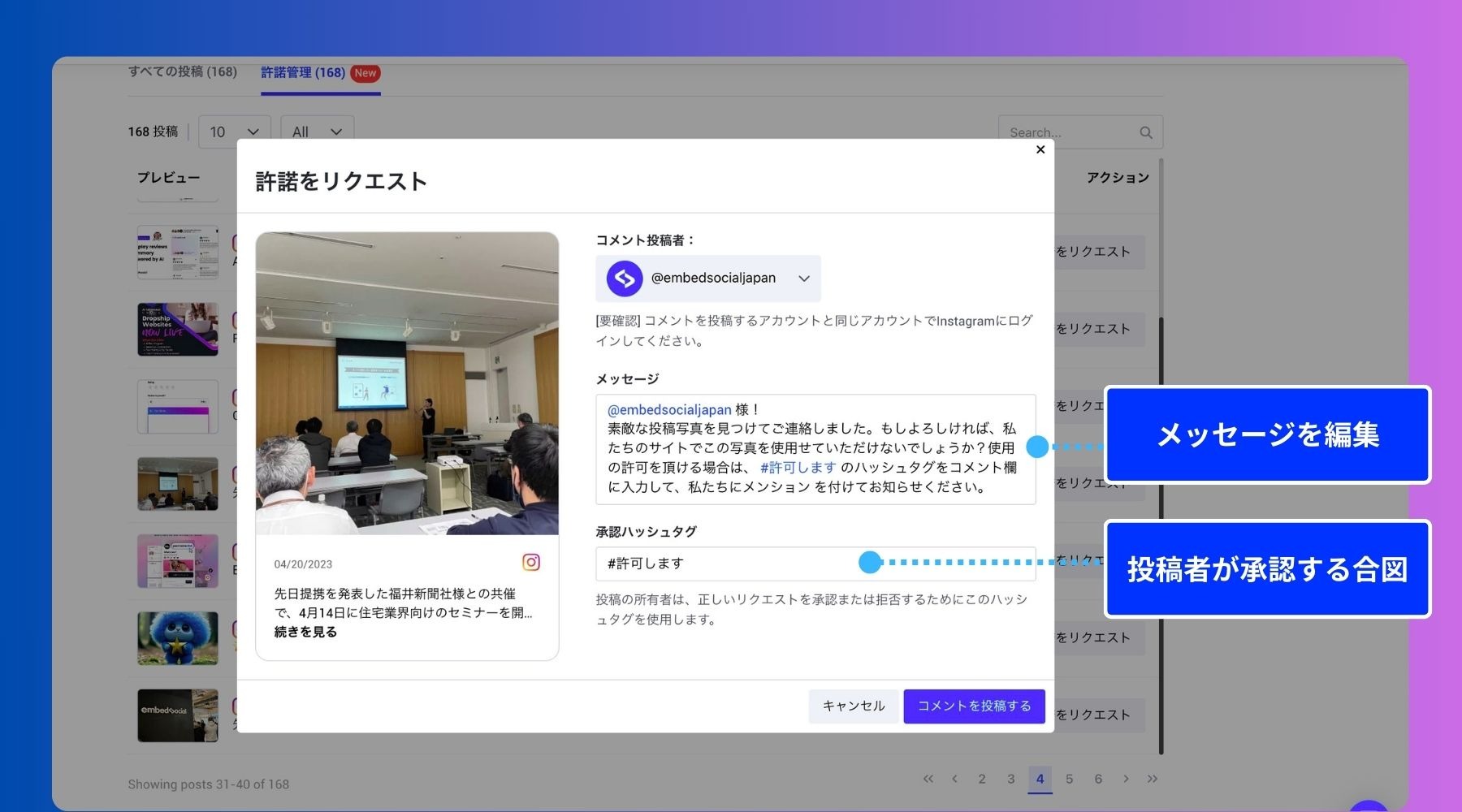Click the New badge on 許諾管理 tab

pos(365,73)
